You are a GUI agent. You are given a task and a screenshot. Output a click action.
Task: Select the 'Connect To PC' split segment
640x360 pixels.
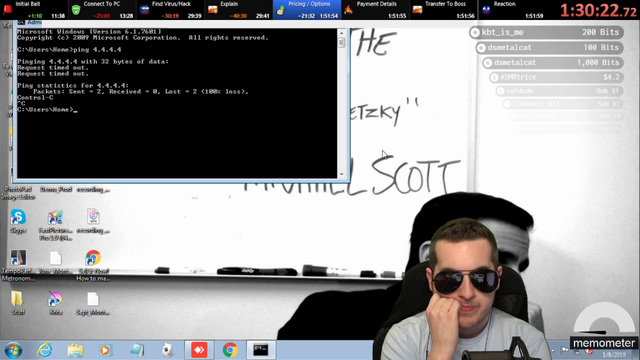(x=102, y=10)
